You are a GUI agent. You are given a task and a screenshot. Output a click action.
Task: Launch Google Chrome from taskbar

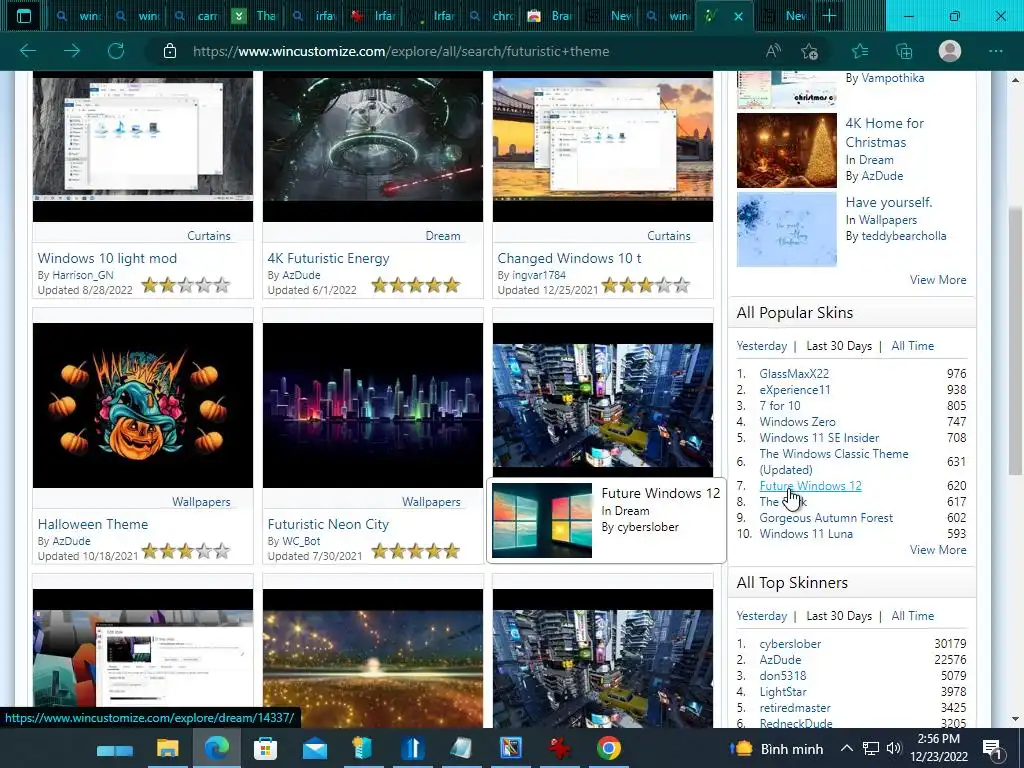(x=609, y=748)
